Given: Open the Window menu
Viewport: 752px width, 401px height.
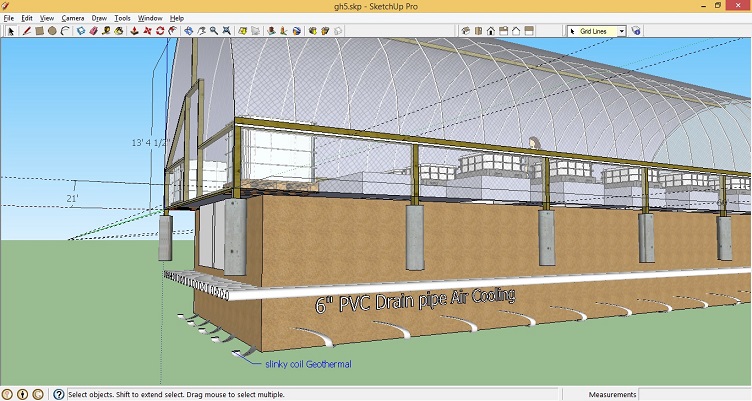Looking at the screenshot, I should click(150, 18).
